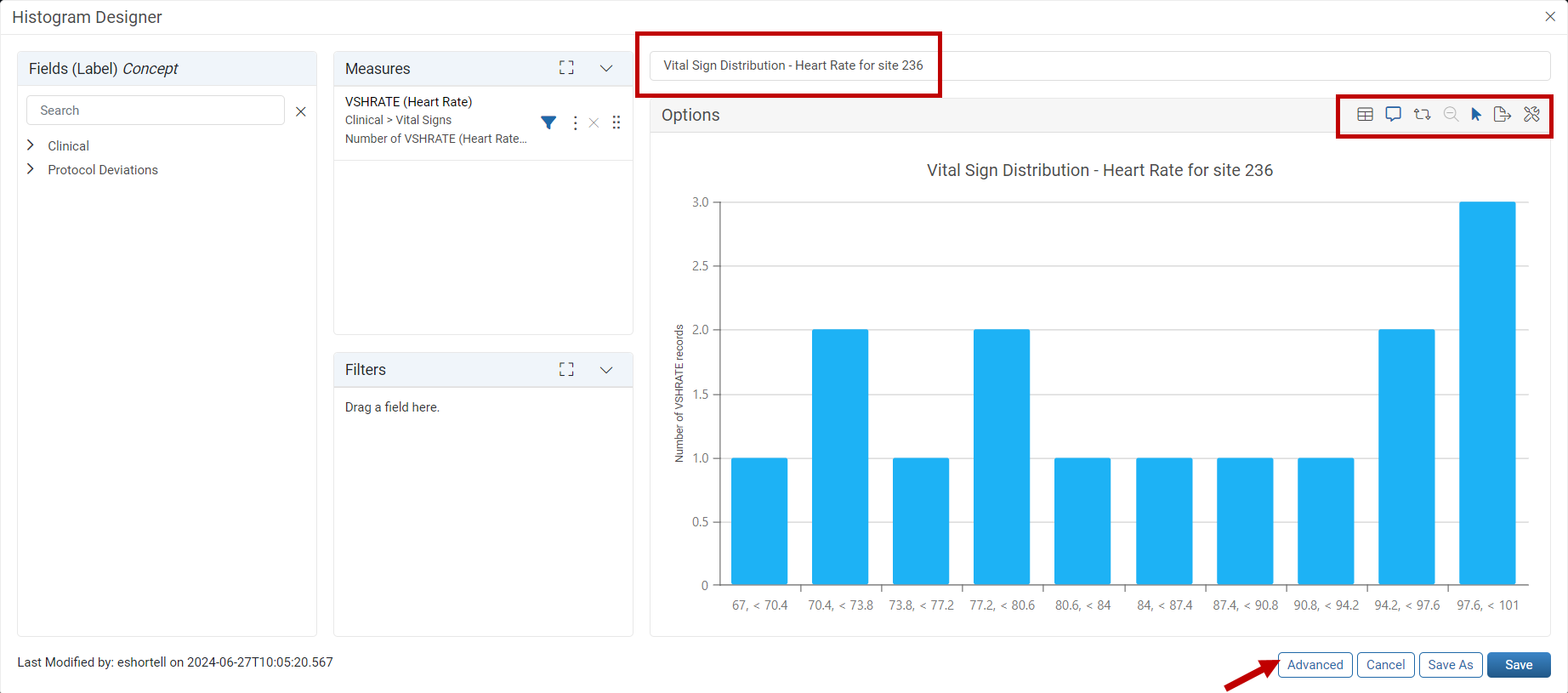The width and height of the screenshot is (1568, 693).
Task: Open VSHRATE measure three-dot options menu
Action: 576,123
